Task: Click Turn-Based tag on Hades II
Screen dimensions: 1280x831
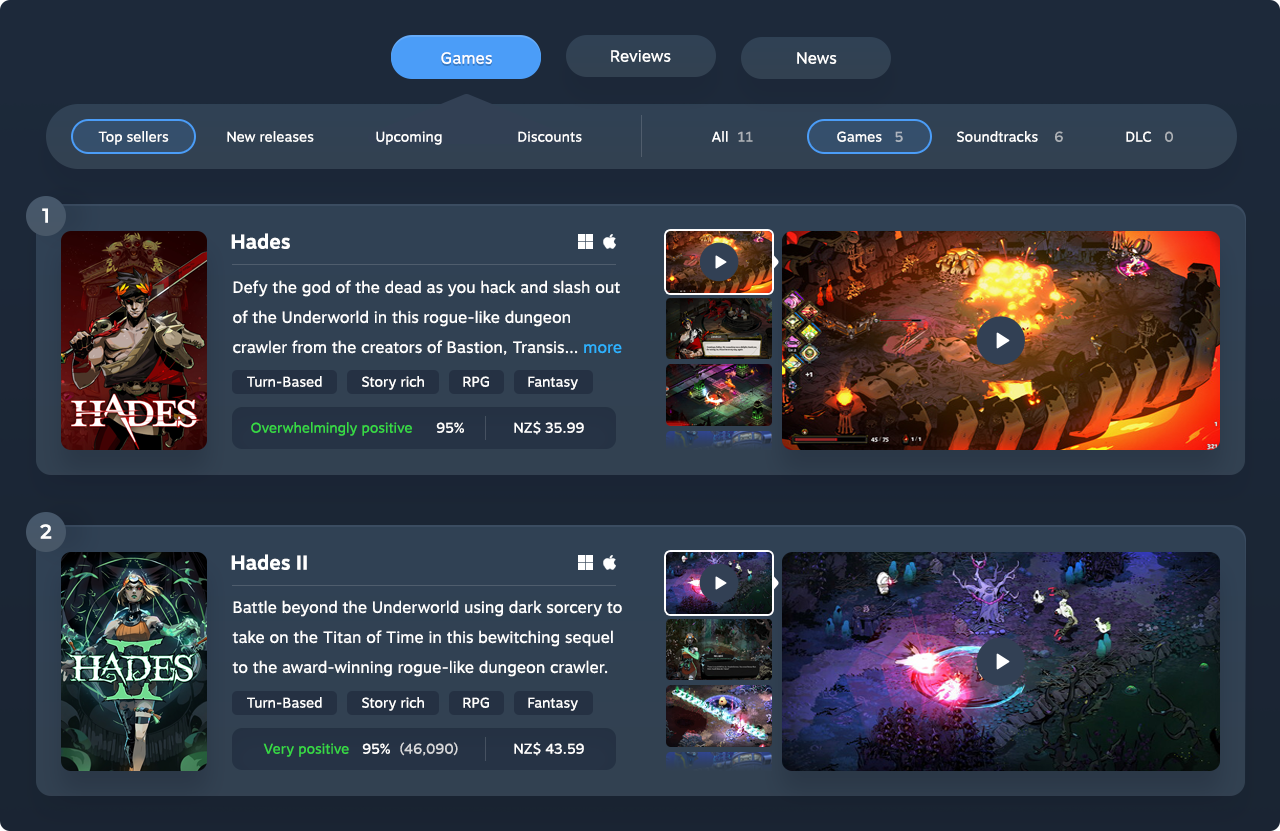Action: pyautogui.click(x=284, y=703)
